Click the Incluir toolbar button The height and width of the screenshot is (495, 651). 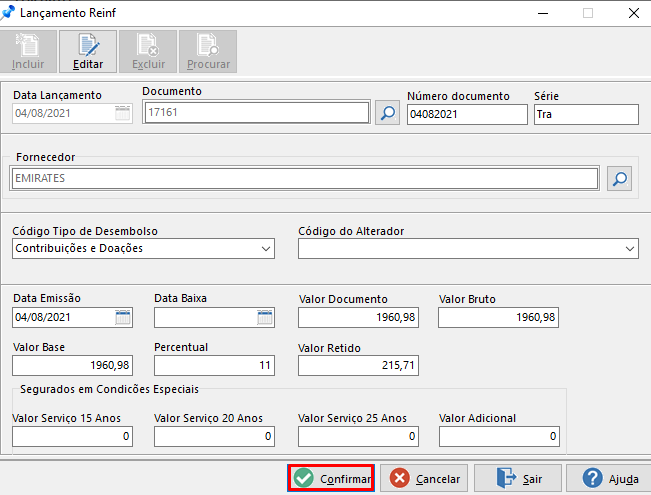coord(28,51)
